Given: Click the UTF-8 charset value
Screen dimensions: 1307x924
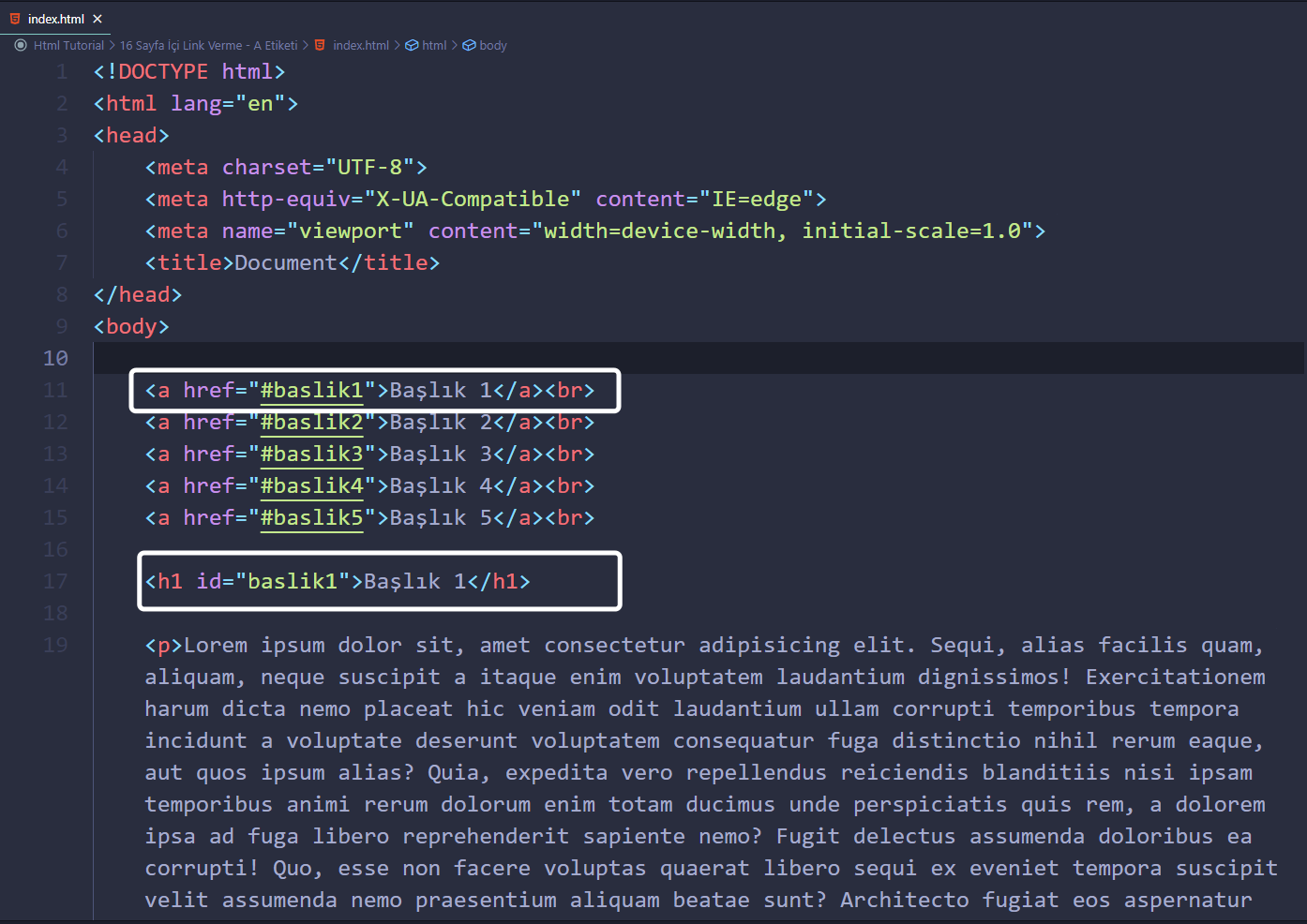Looking at the screenshot, I should coord(369,168).
